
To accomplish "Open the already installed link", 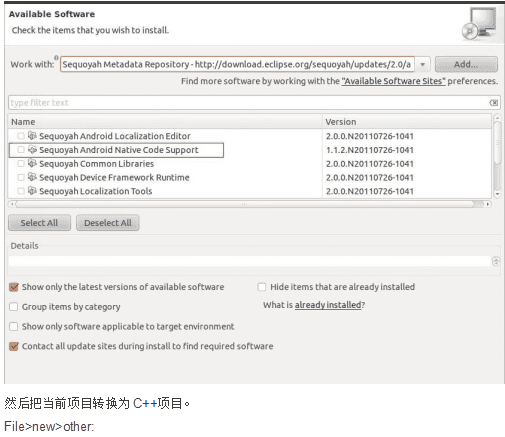I will pyautogui.click(x=328, y=305).
